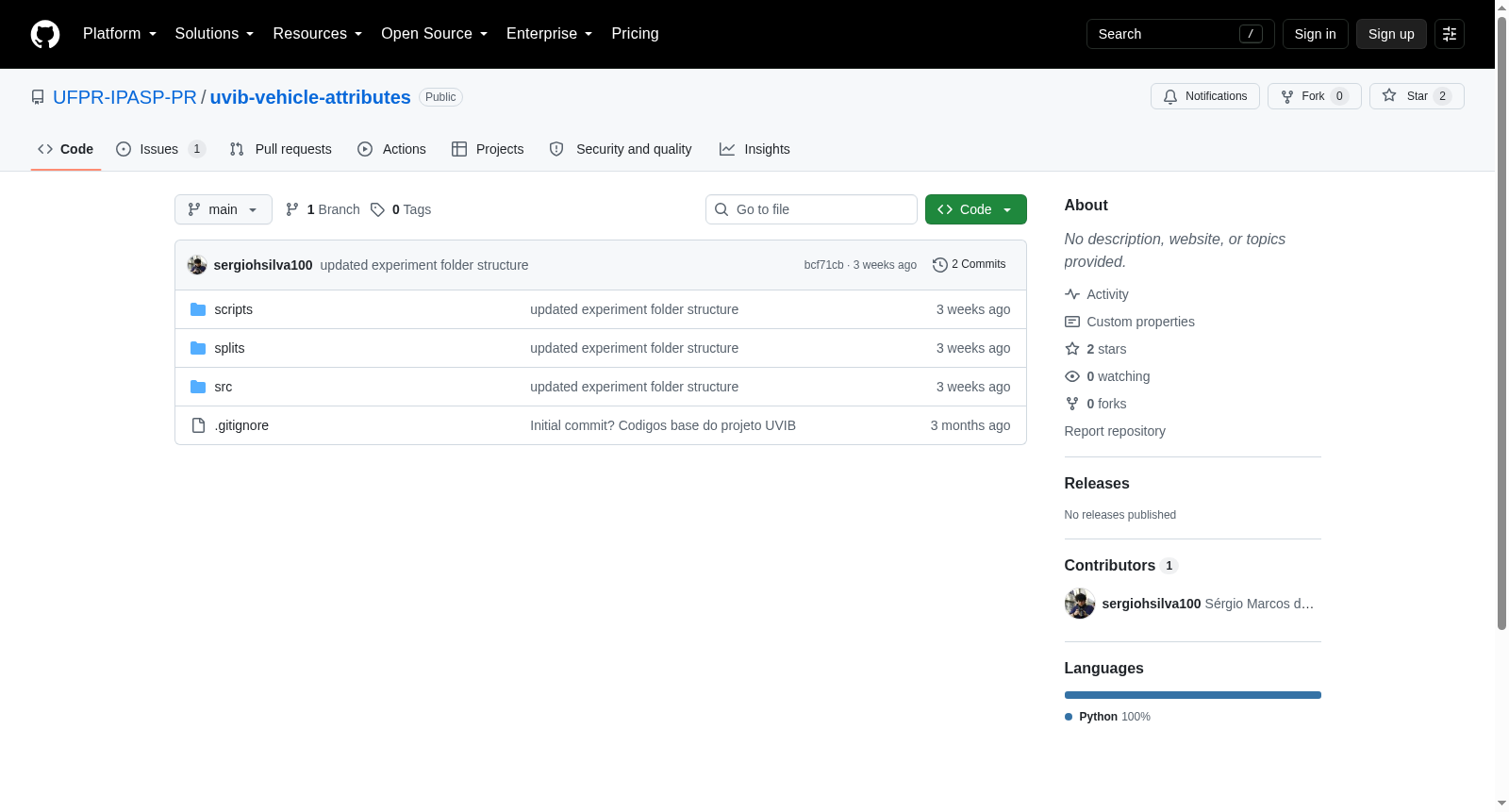
Task: Open the green Code dropdown button
Action: [x=976, y=209]
